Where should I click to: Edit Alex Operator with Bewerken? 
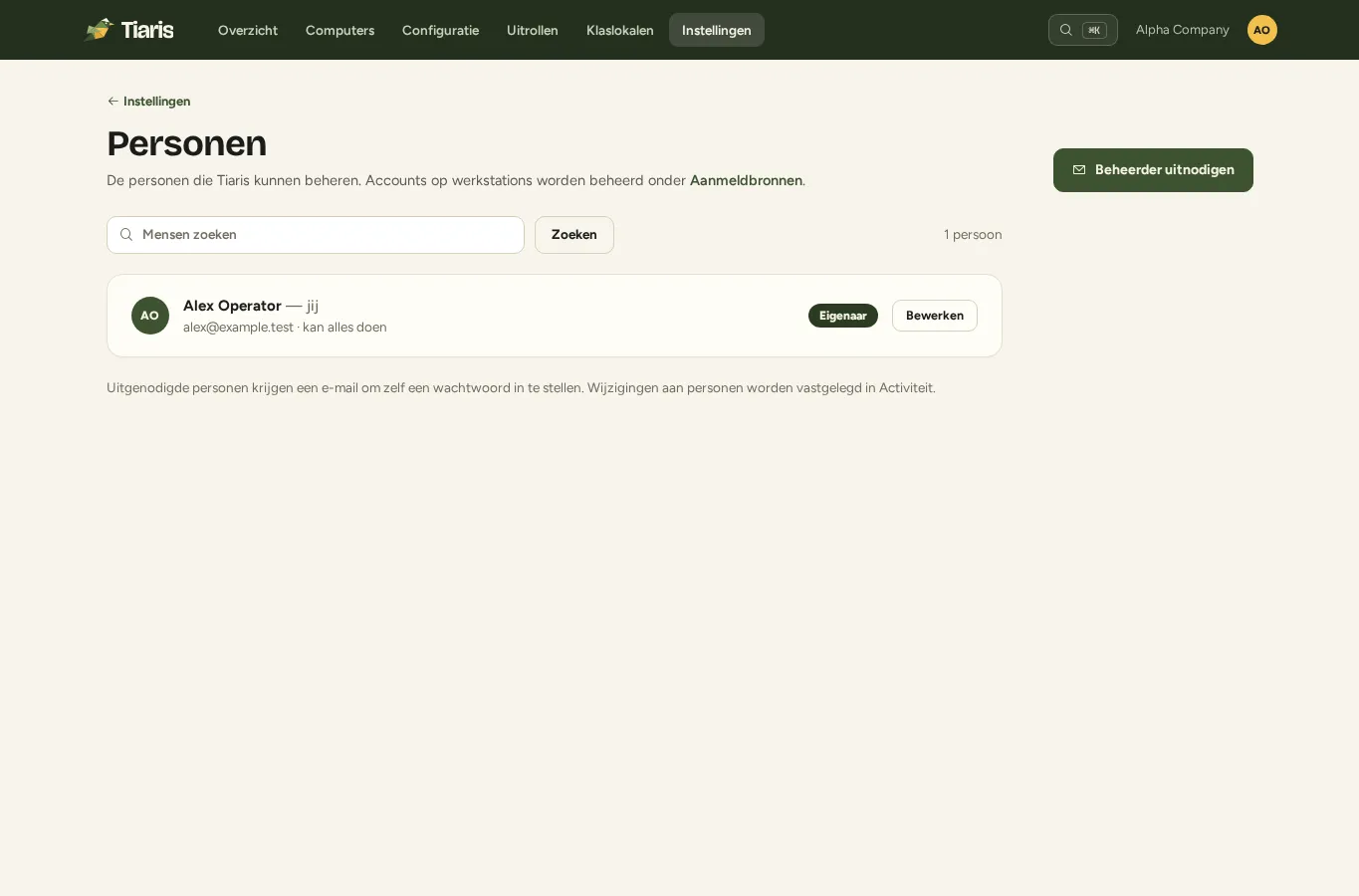click(x=935, y=316)
